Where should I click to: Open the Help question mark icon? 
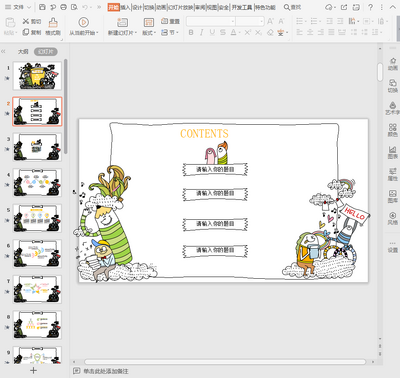[370, 7]
